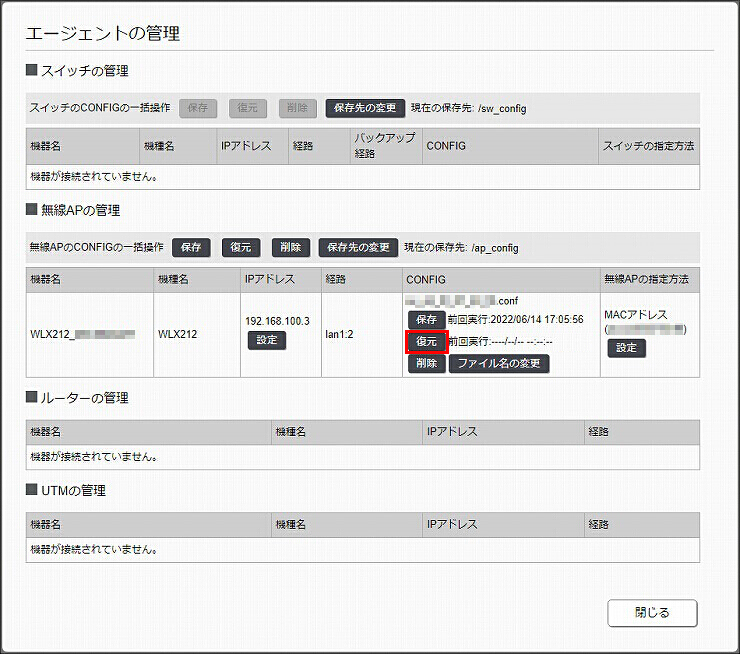Click 無線APの管理 section heading
The image size is (740, 654).
[80, 210]
